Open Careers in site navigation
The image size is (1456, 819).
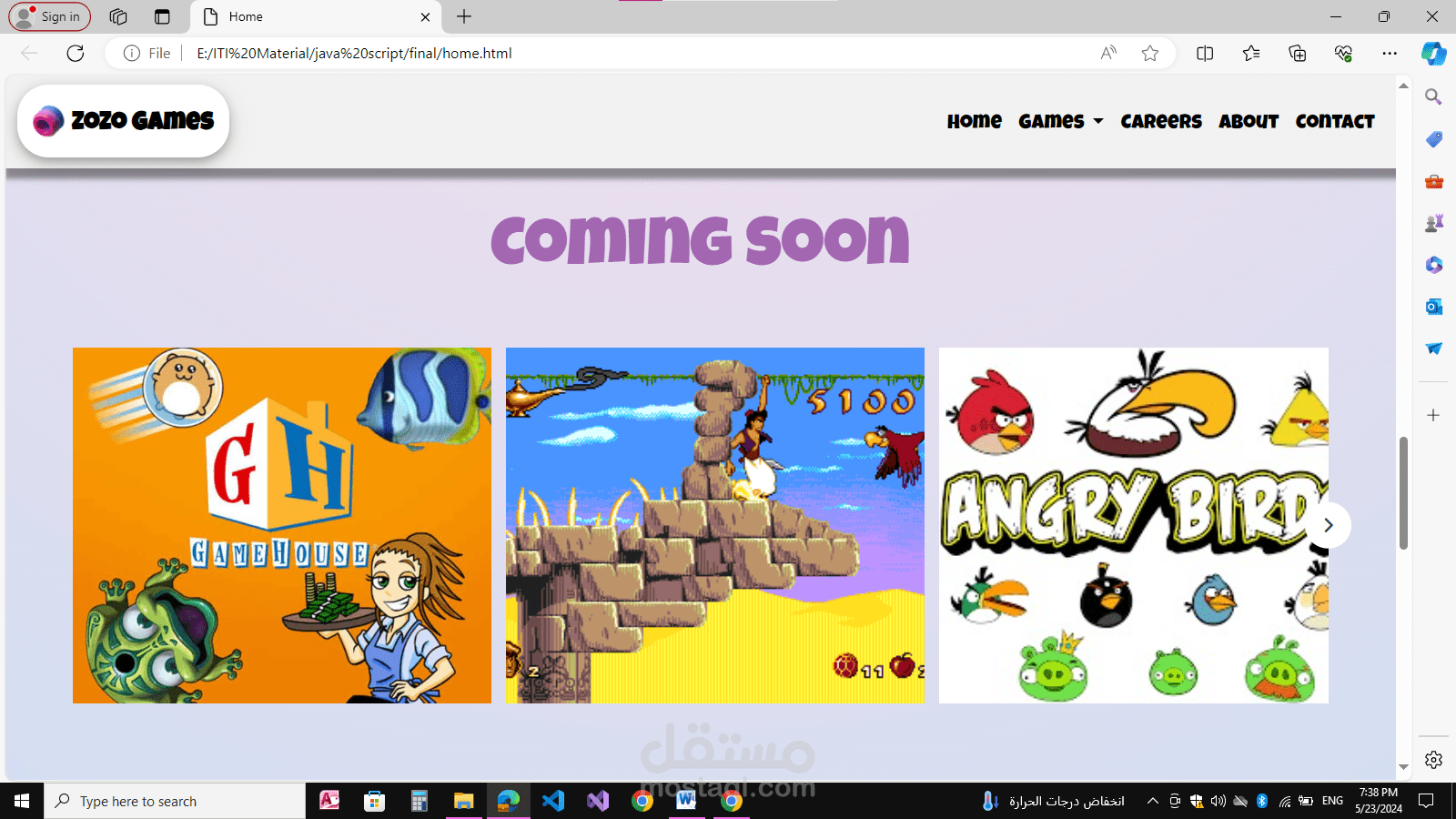[x=1161, y=121]
